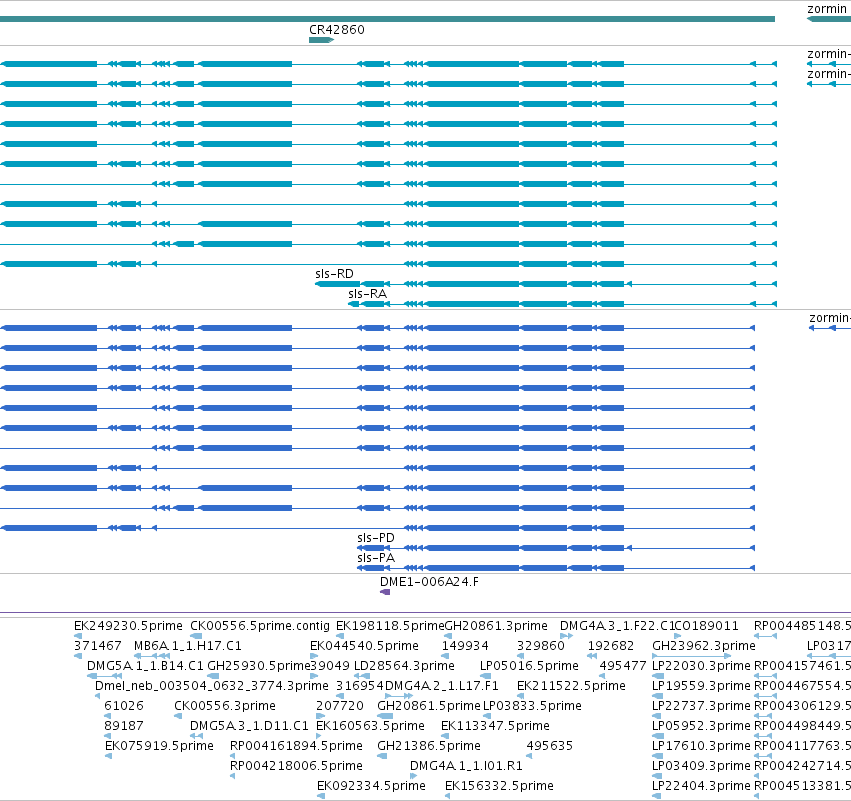Click DMG5A.1_1.B14.C1 label
Viewport: 851px width, 801px height.
[145, 666]
